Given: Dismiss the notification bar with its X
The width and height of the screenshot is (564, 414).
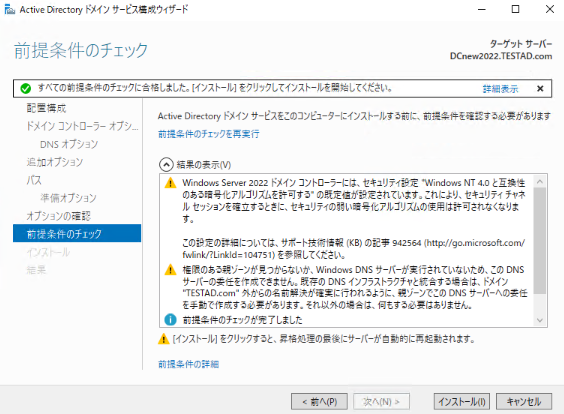Looking at the screenshot, I should (x=540, y=88).
